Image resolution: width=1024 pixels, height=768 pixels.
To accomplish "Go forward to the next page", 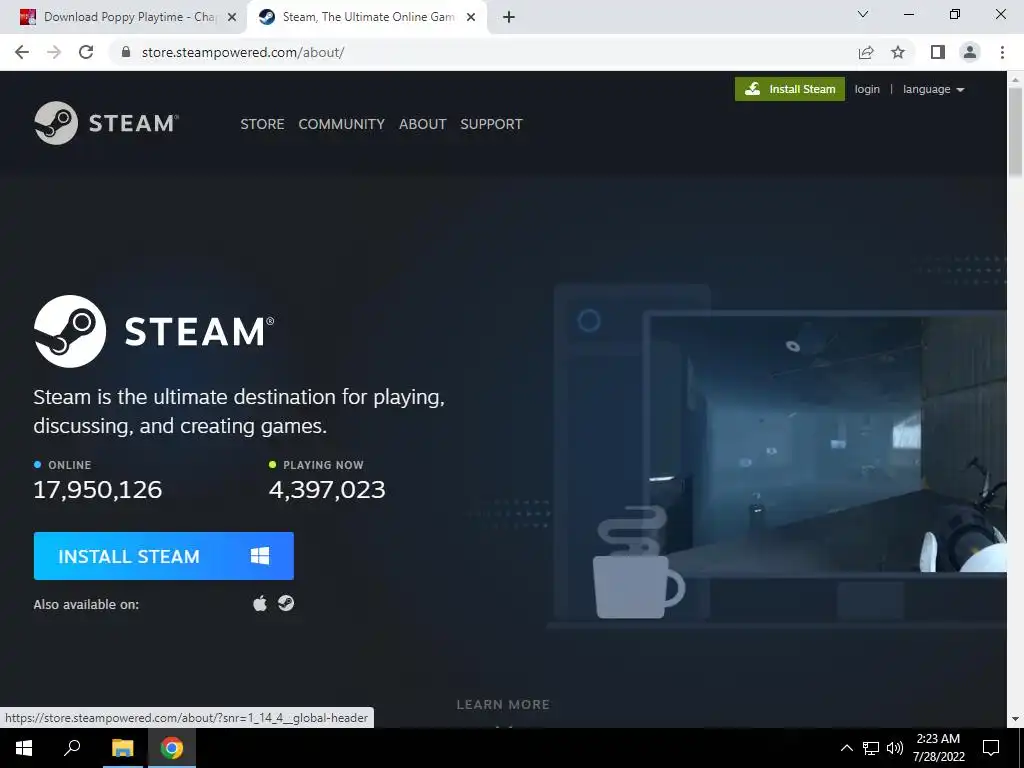I will coord(54,52).
